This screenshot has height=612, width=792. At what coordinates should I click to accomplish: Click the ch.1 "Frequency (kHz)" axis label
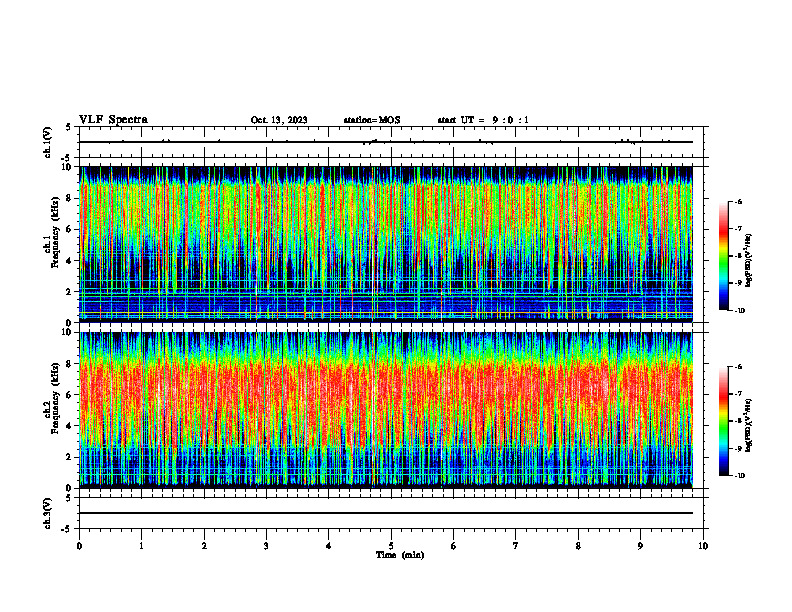point(55,233)
